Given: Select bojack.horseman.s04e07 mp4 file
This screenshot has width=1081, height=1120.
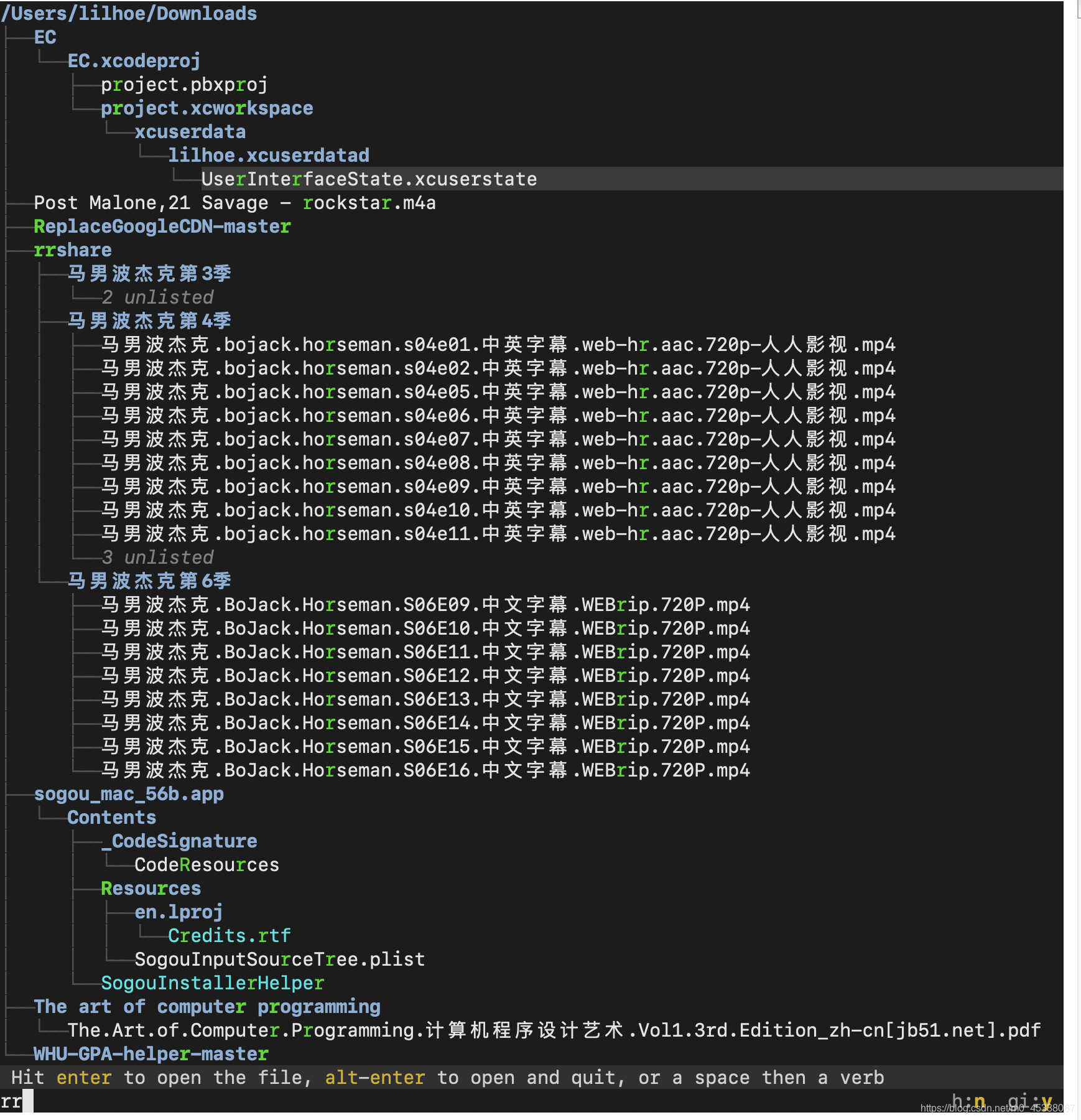Looking at the screenshot, I should pos(498,439).
